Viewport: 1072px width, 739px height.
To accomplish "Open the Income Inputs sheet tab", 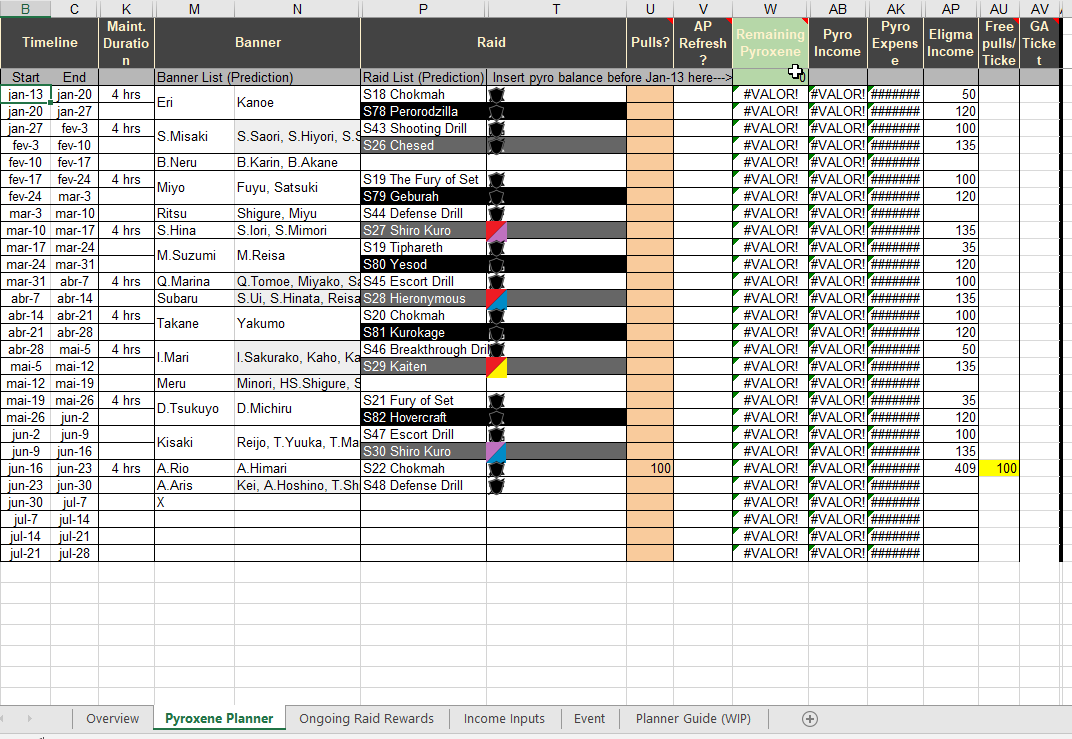I will point(504,718).
